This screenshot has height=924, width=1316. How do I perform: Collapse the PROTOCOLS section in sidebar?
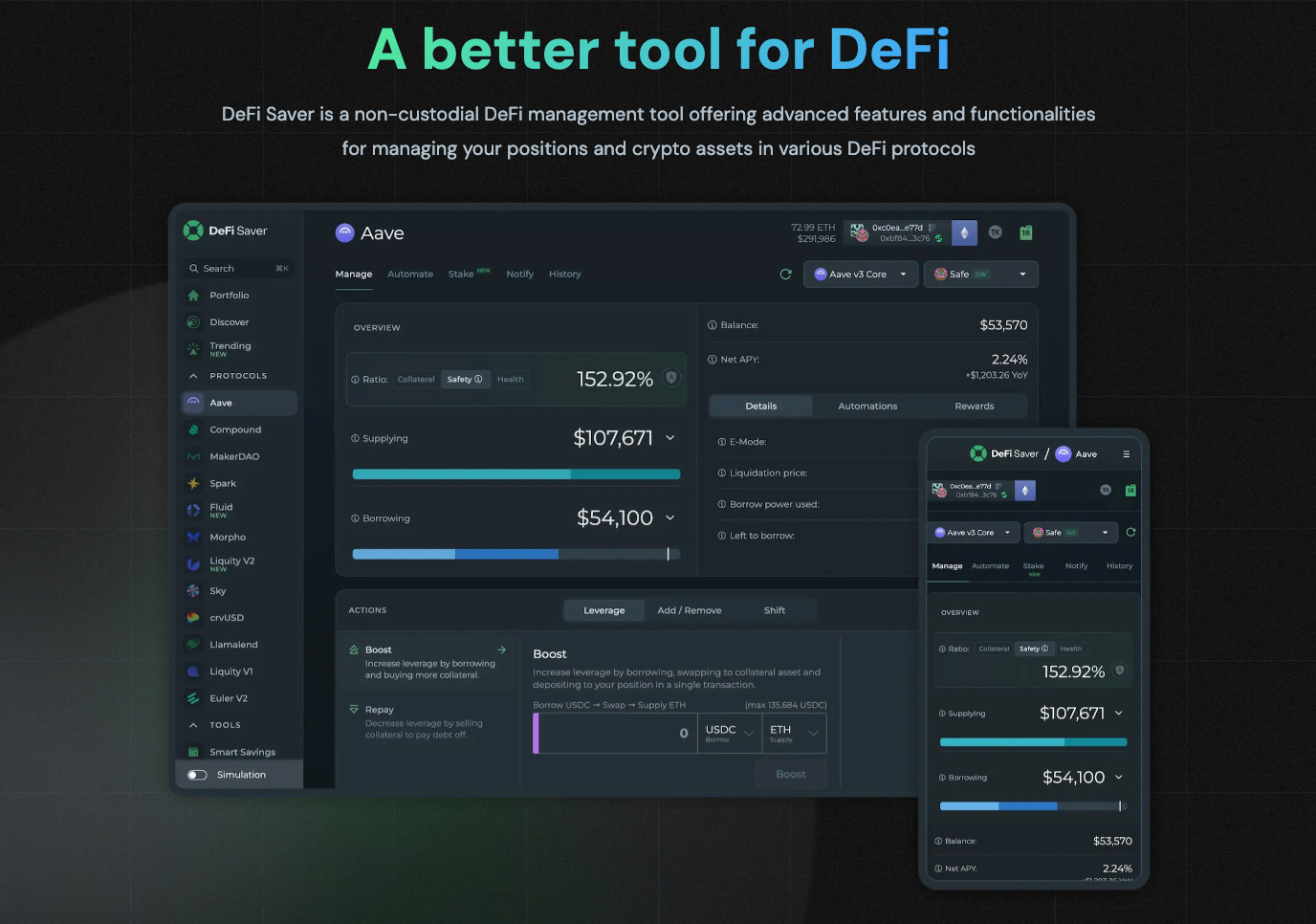point(193,376)
